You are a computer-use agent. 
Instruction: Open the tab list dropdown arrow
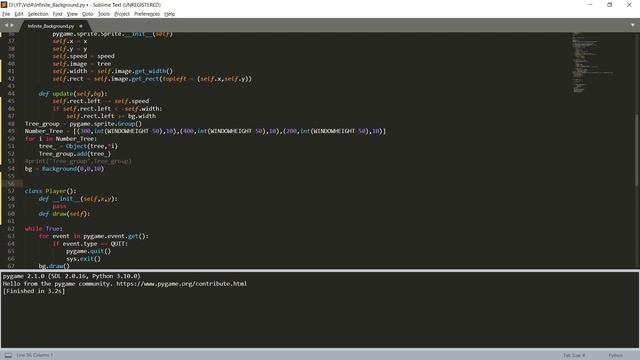(633, 25)
